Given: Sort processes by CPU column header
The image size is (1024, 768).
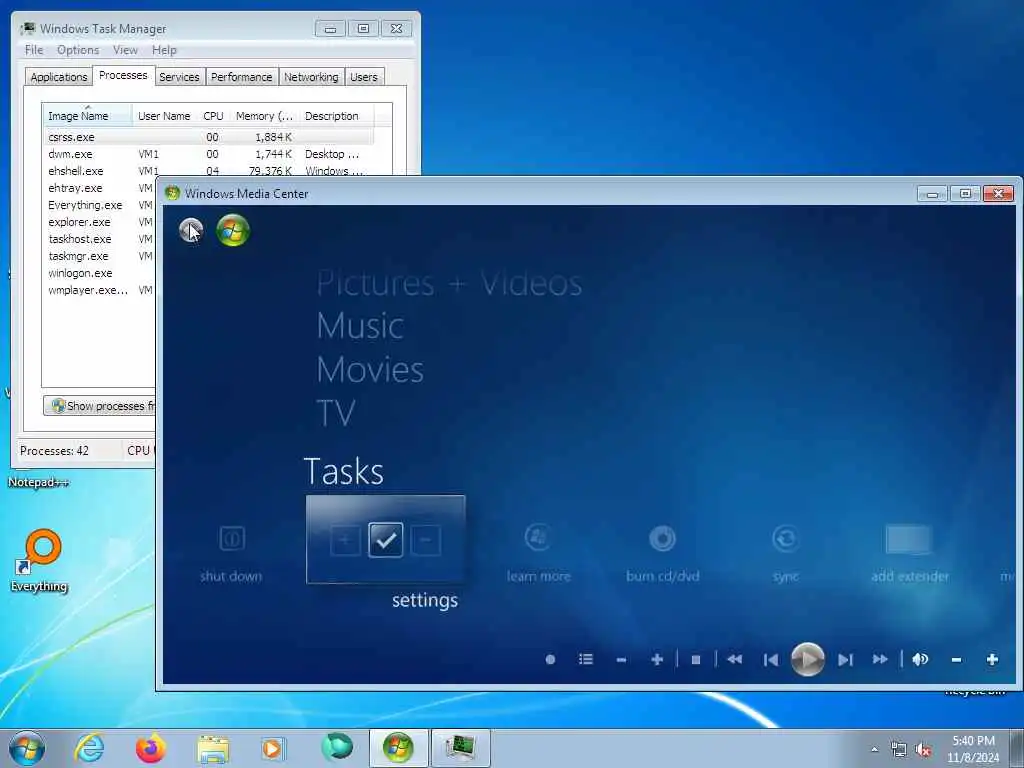Looking at the screenshot, I should coord(213,116).
